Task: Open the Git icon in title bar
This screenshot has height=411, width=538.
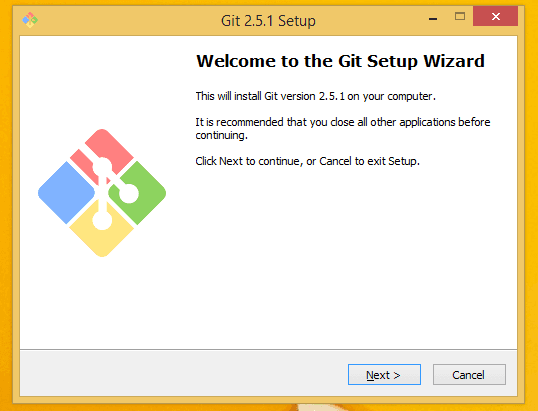Action: pyautogui.click(x=30, y=20)
